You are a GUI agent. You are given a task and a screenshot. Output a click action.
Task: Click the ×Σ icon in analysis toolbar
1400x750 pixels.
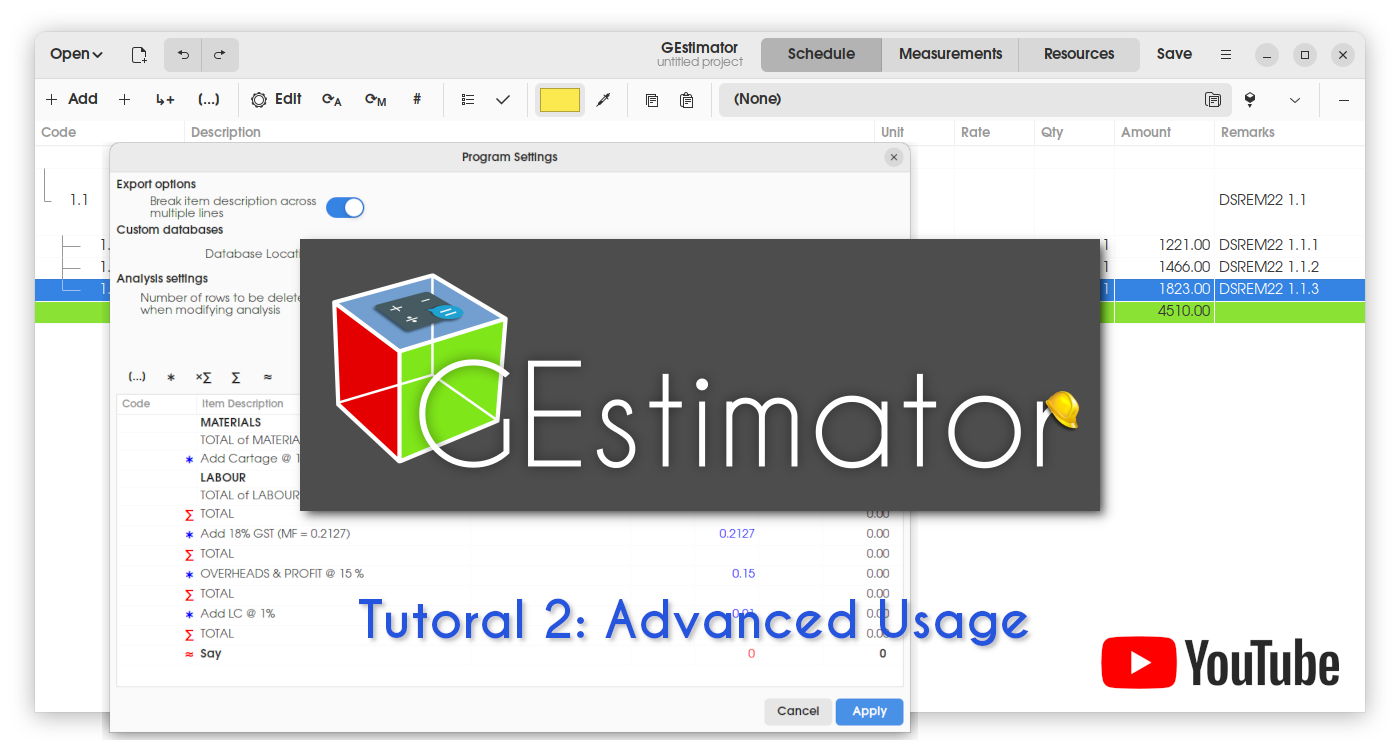coord(203,377)
